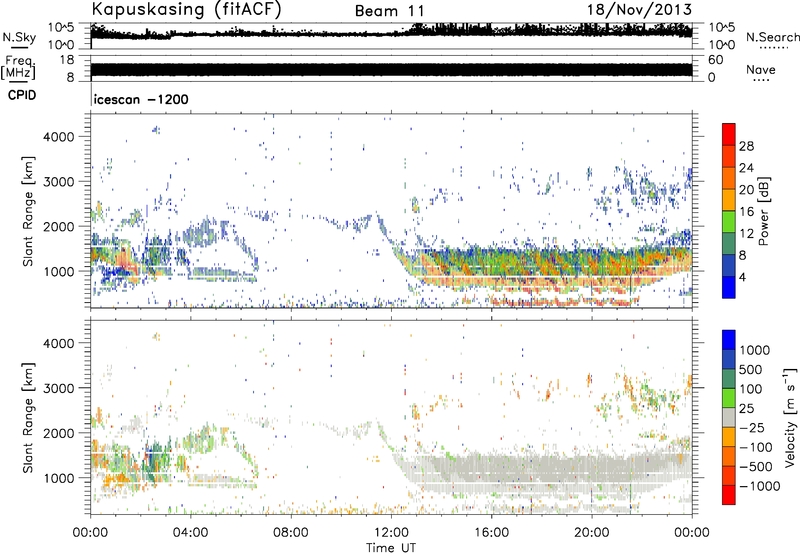Click the "-25" velocity colorbar label

coord(752,428)
